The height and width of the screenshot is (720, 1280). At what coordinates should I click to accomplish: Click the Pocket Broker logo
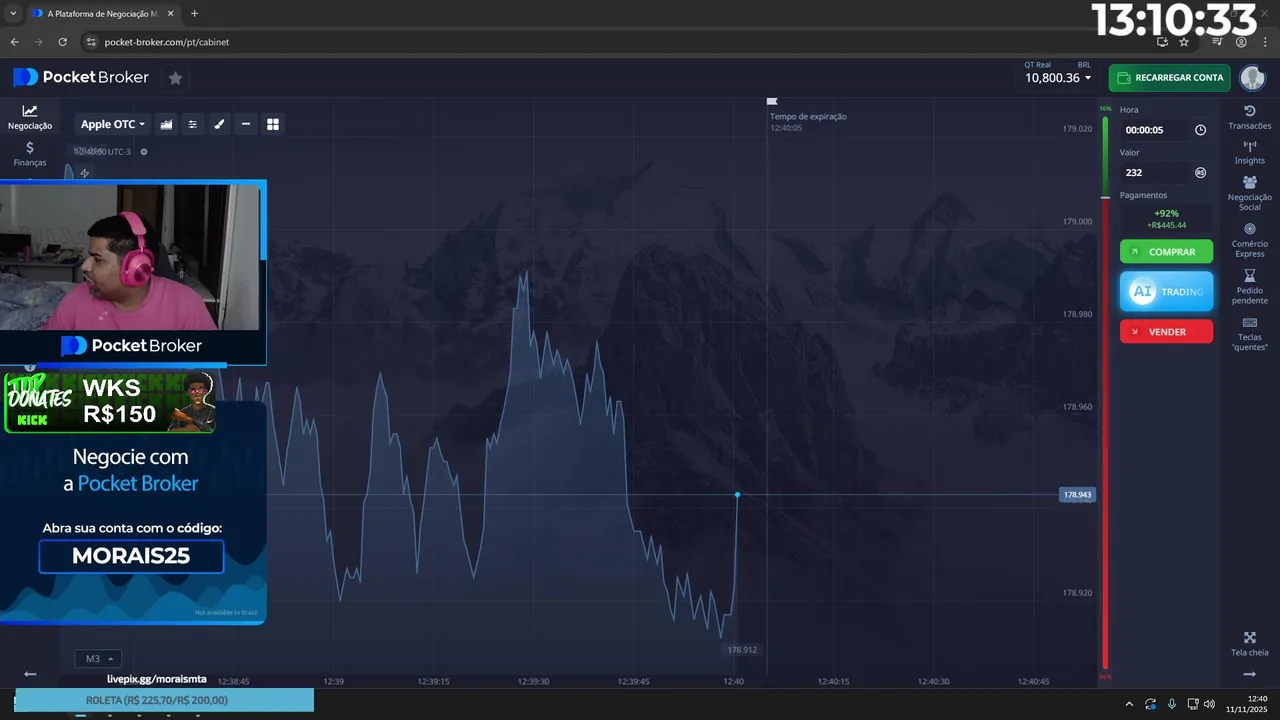(81, 77)
